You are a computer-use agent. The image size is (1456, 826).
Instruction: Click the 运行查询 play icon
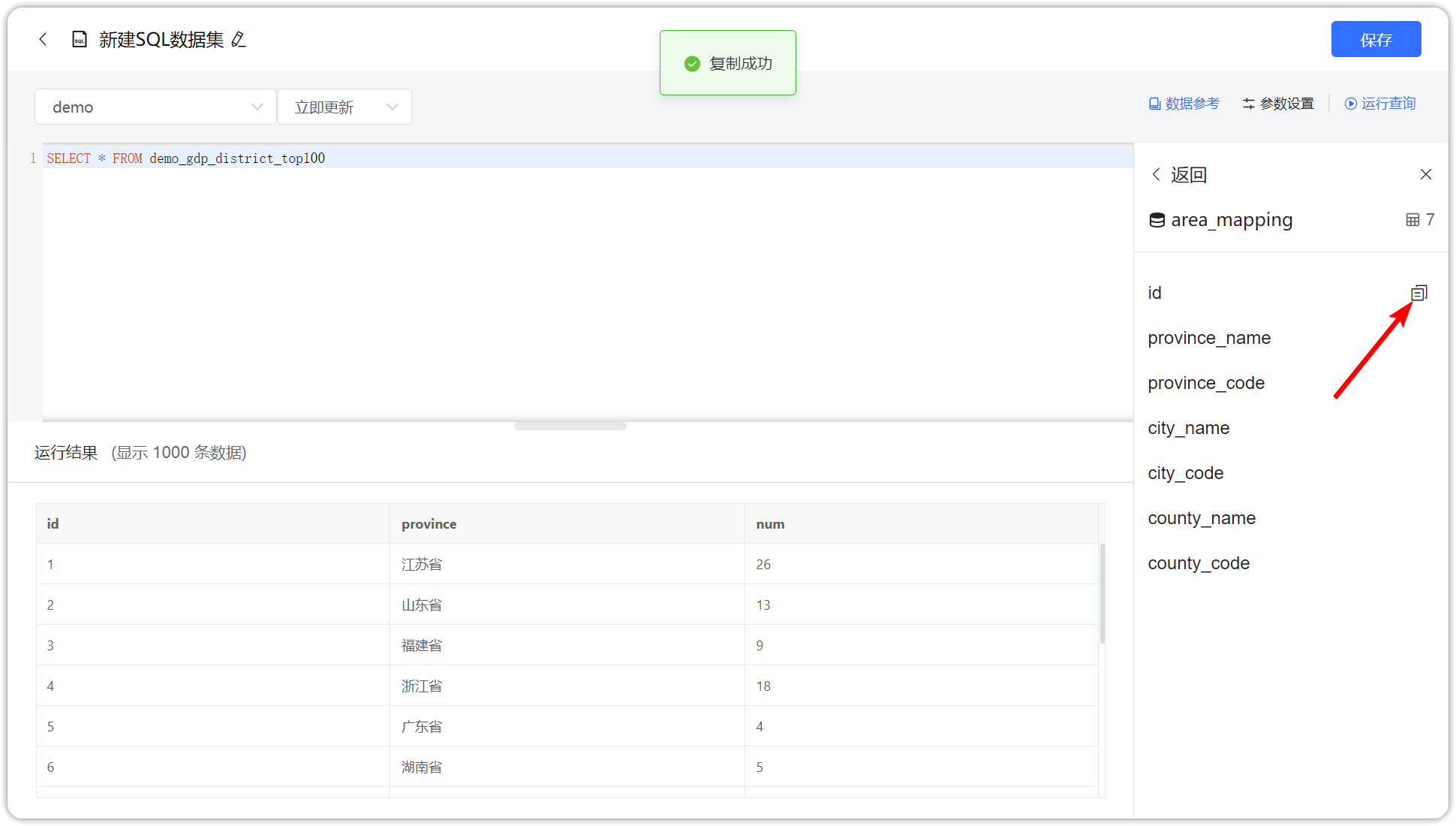pos(1351,104)
